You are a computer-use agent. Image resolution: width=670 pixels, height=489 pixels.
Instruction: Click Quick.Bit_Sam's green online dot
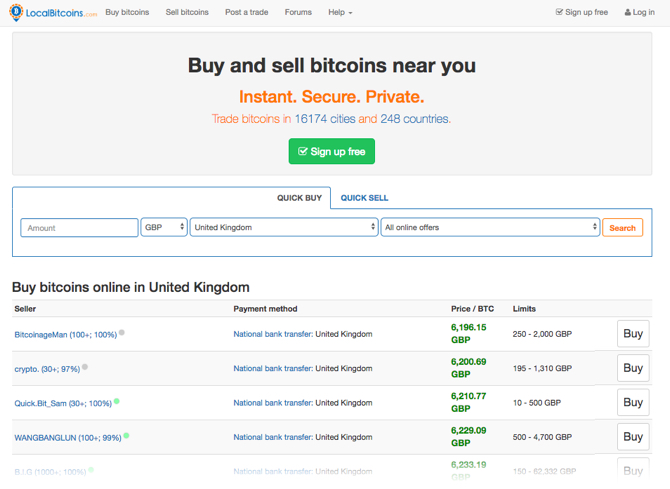click(x=117, y=401)
